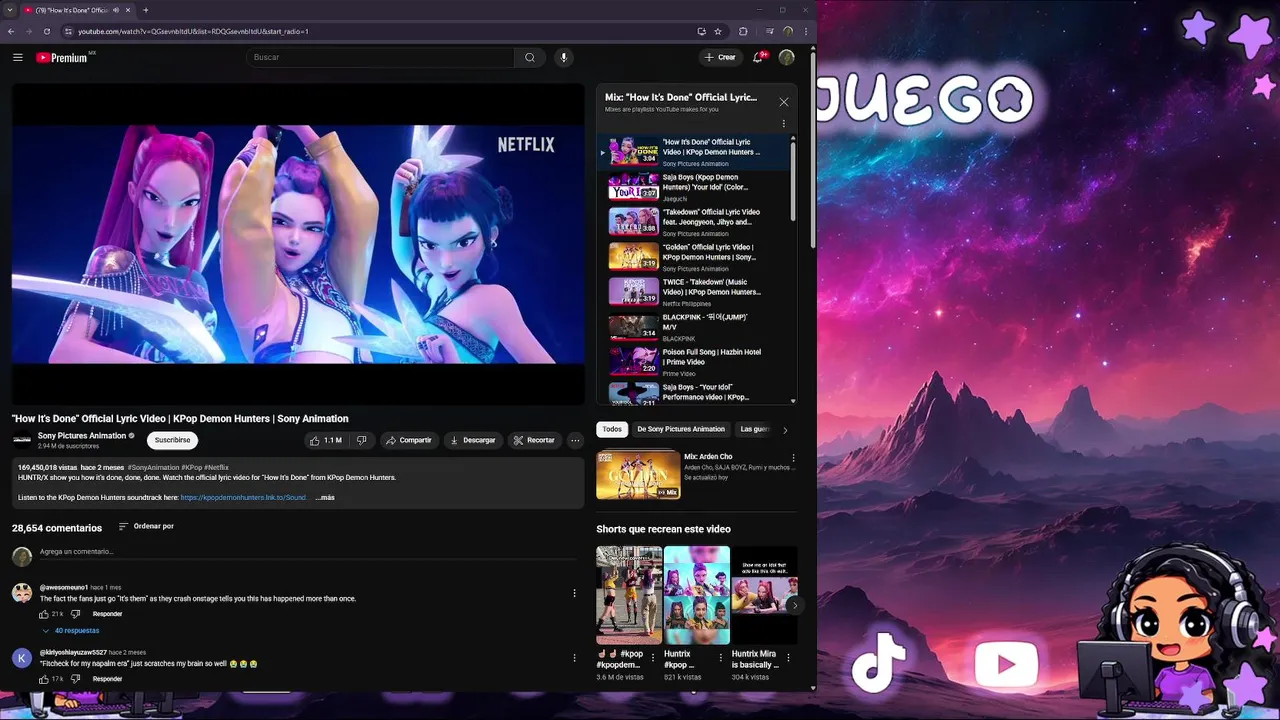Bookmark this page with the star icon
This screenshot has width=1280, height=720.
tap(718, 31)
